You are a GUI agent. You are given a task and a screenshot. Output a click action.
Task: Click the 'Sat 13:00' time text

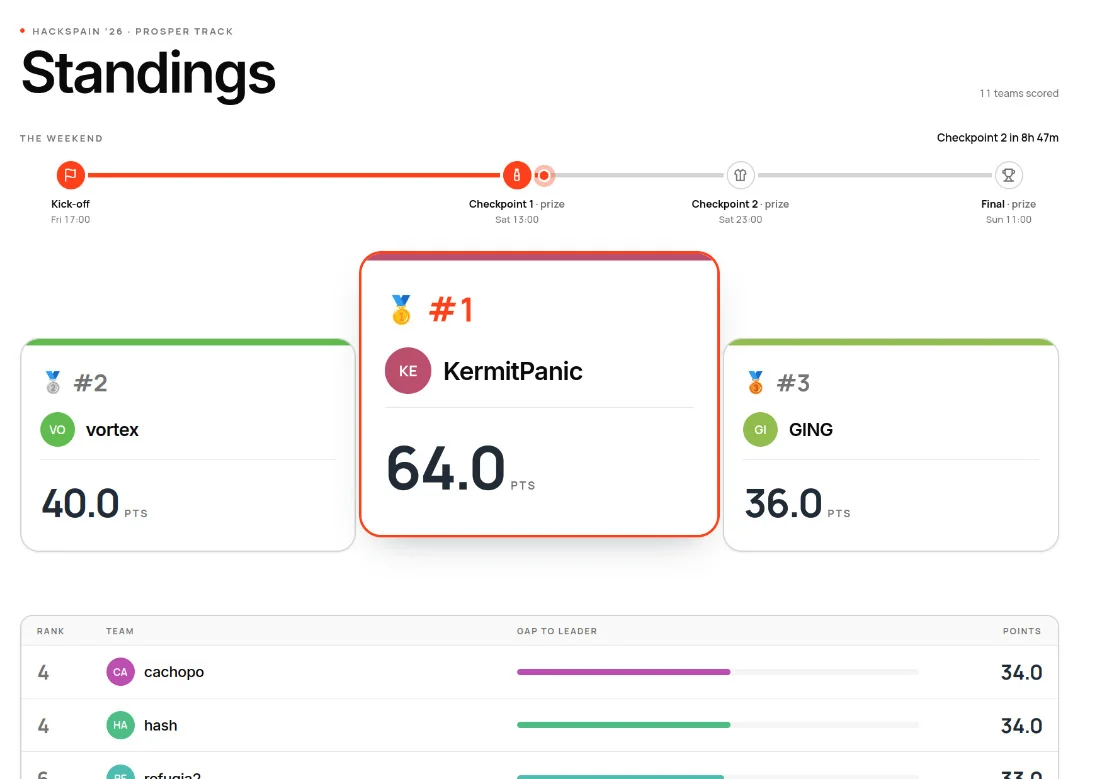click(517, 219)
